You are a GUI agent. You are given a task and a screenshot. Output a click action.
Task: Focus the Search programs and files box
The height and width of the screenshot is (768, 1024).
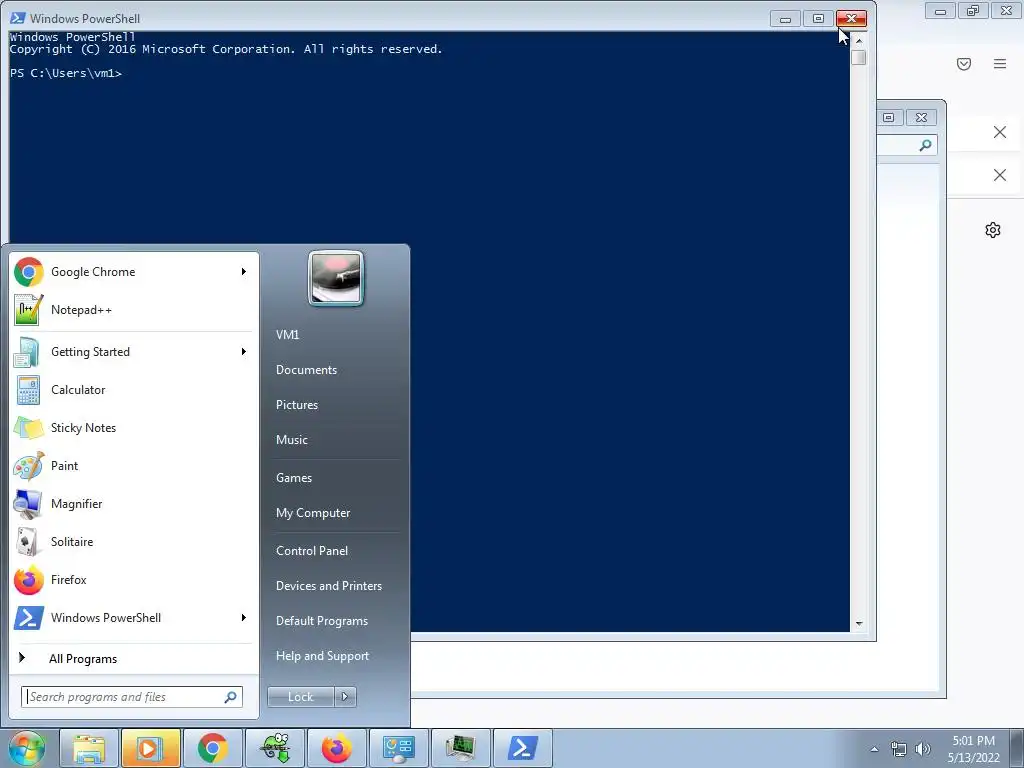pyautogui.click(x=132, y=697)
